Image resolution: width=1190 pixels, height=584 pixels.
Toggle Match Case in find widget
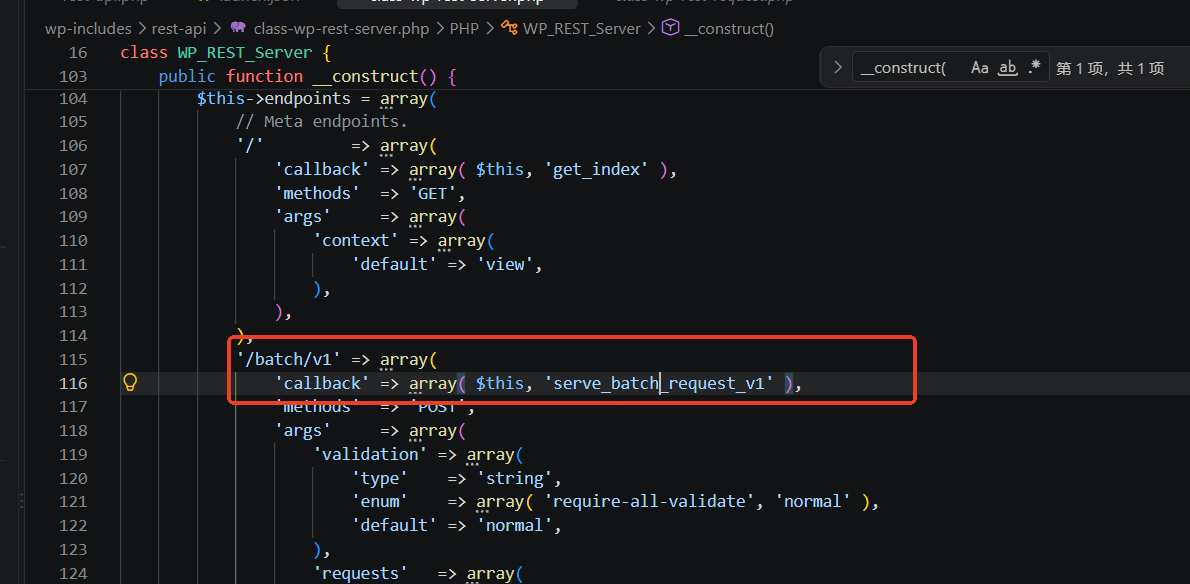click(x=980, y=68)
